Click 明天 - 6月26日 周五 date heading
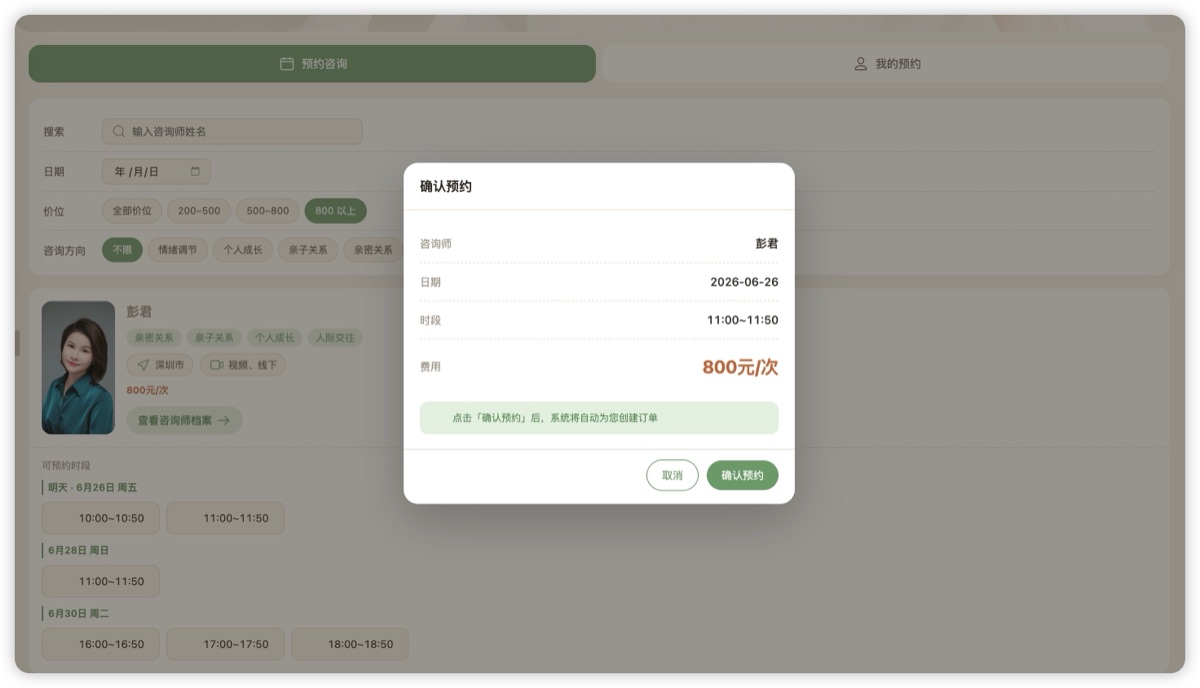1200x688 pixels. 92,488
